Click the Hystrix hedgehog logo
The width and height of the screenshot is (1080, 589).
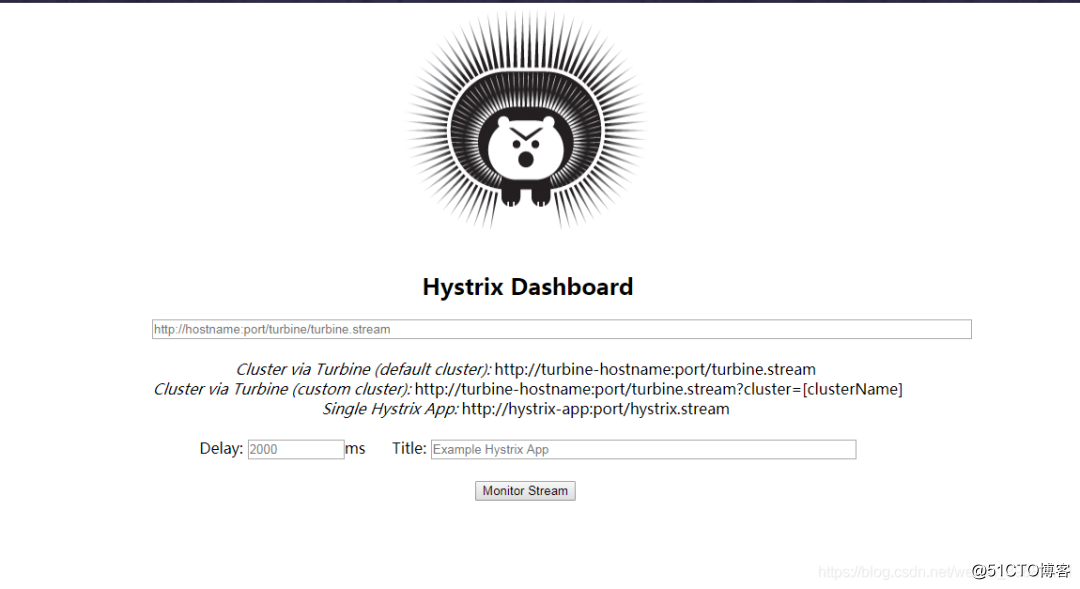(x=526, y=121)
